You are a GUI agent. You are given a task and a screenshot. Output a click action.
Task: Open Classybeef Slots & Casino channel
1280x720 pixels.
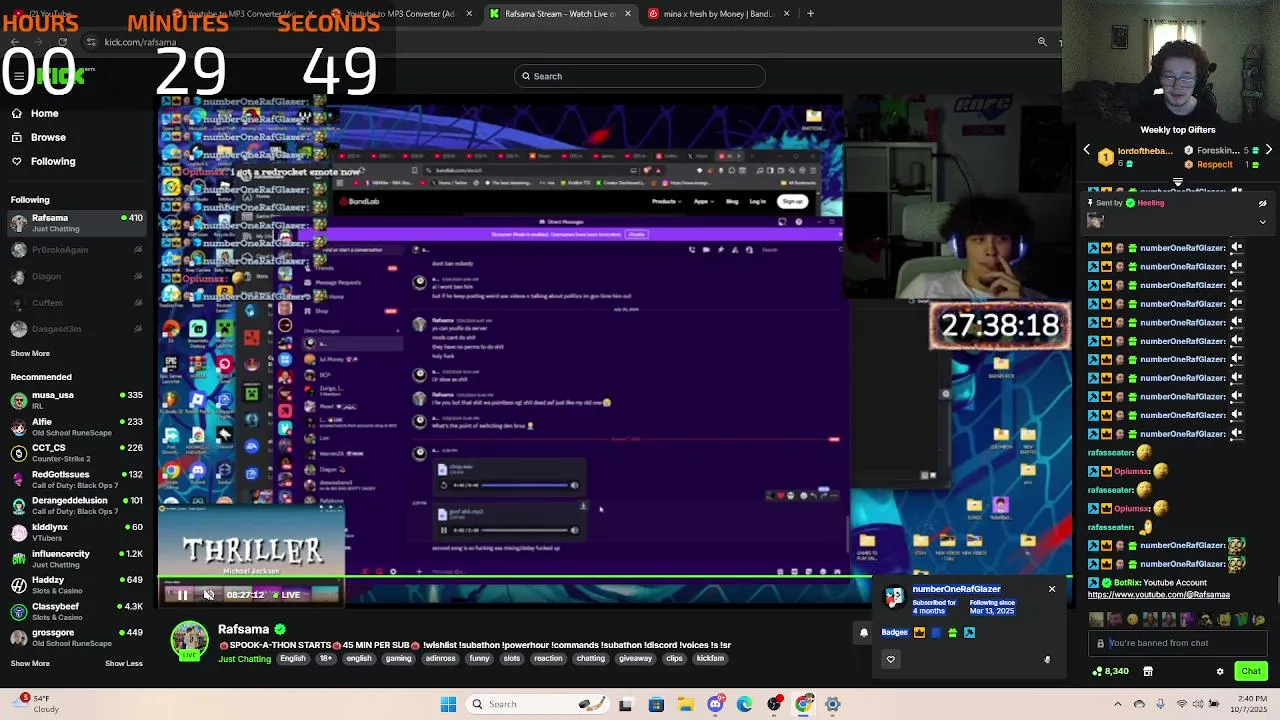pyautogui.click(x=78, y=611)
